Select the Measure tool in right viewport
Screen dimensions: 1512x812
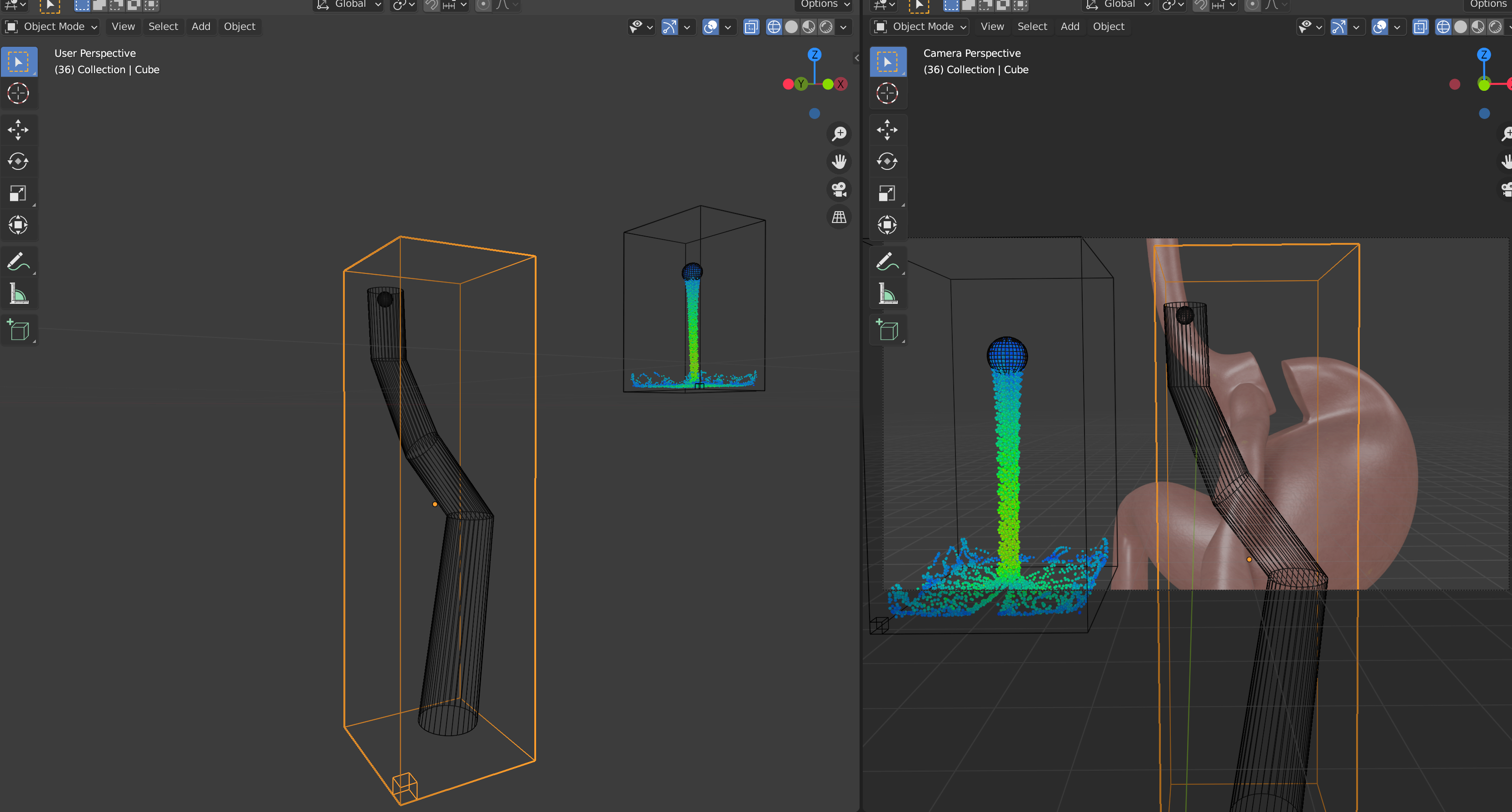887,293
